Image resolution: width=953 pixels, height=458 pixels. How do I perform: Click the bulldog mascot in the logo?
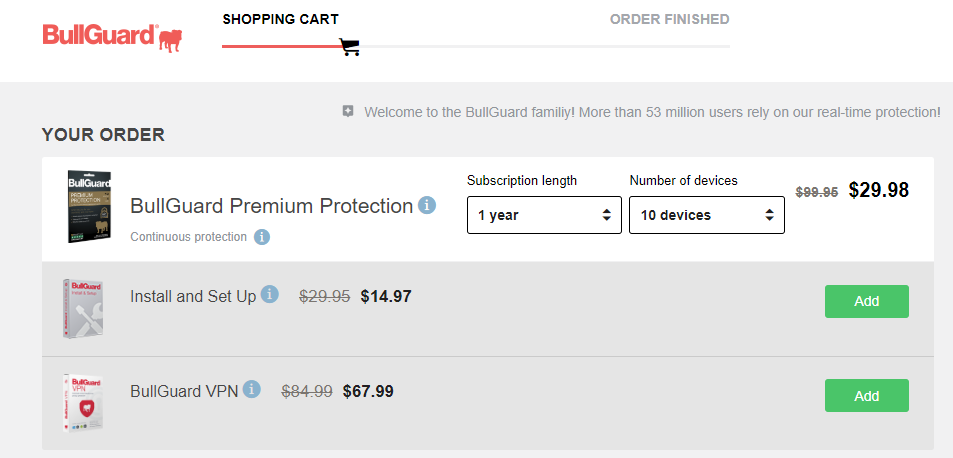tap(170, 39)
